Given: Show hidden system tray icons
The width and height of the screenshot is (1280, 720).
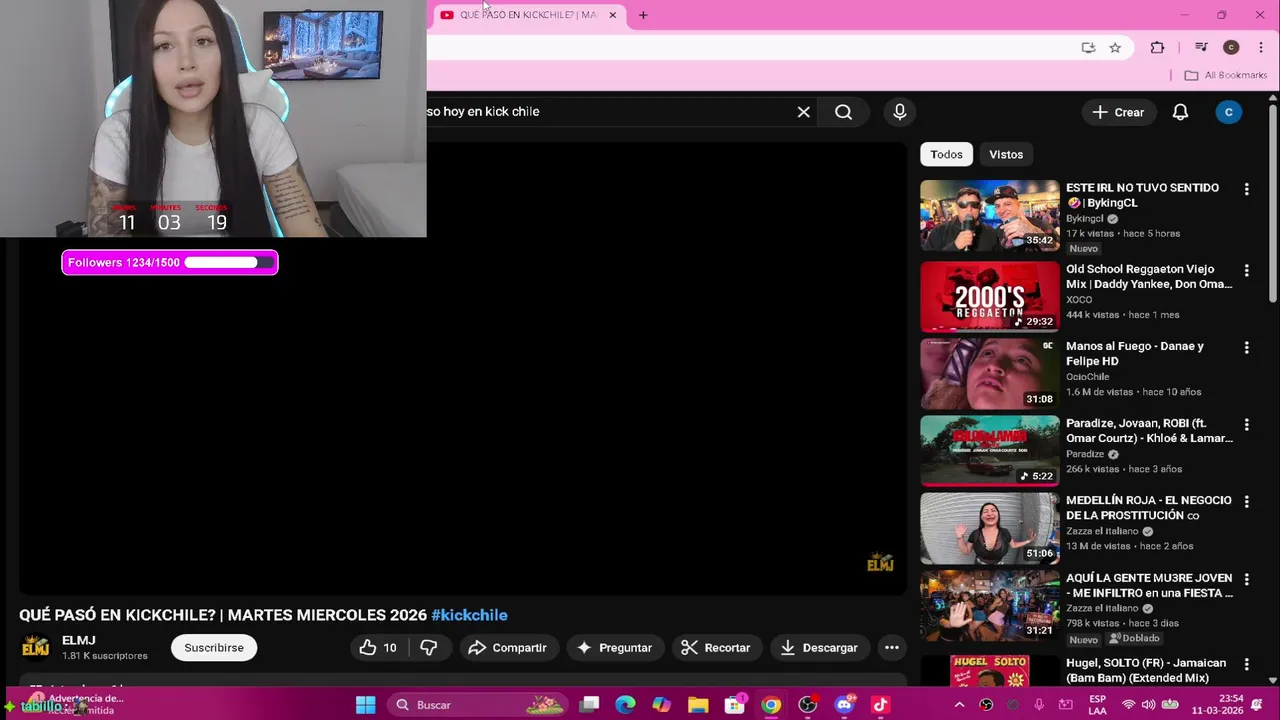Looking at the screenshot, I should (x=959, y=705).
